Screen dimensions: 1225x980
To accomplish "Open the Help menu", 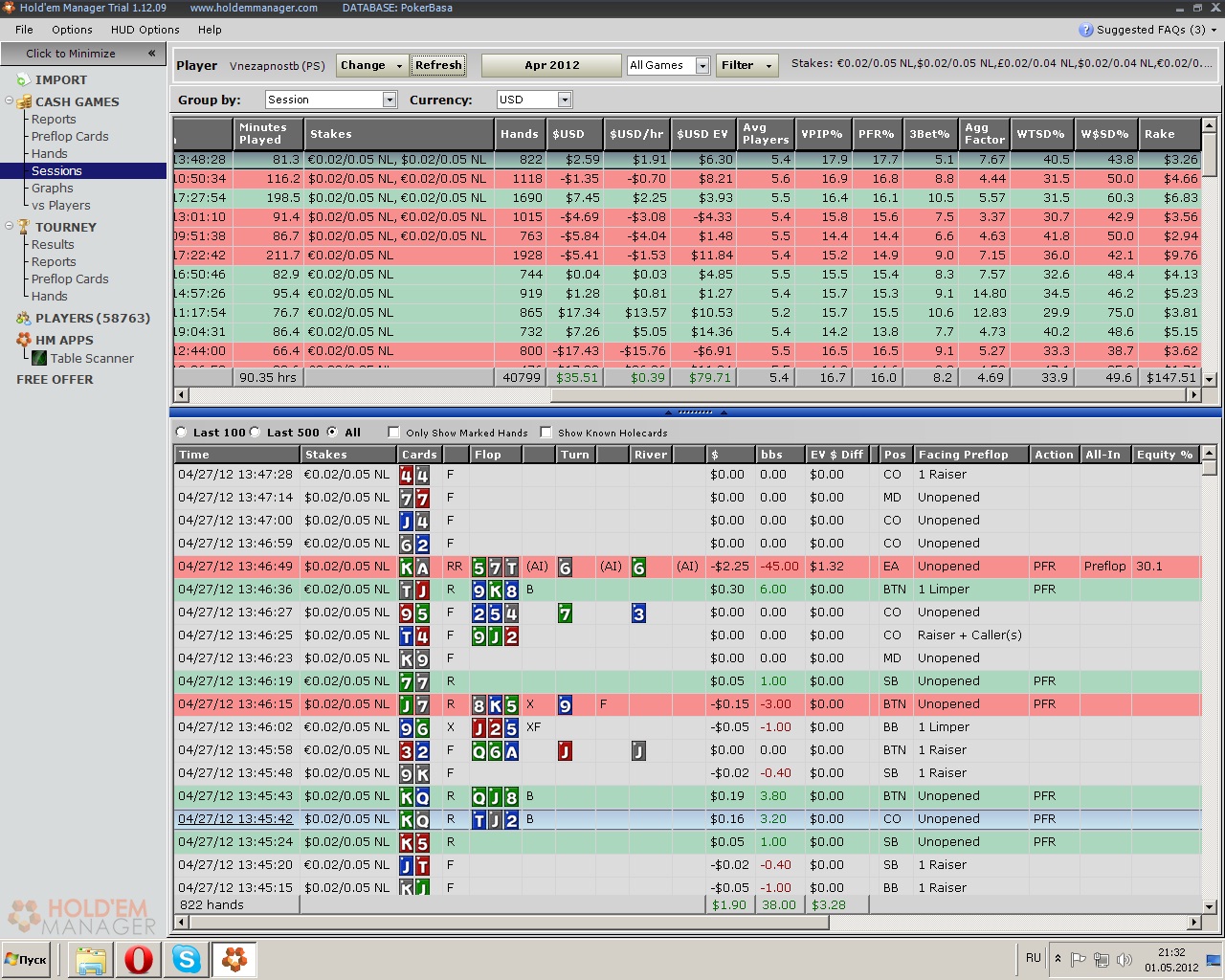I will click(210, 30).
